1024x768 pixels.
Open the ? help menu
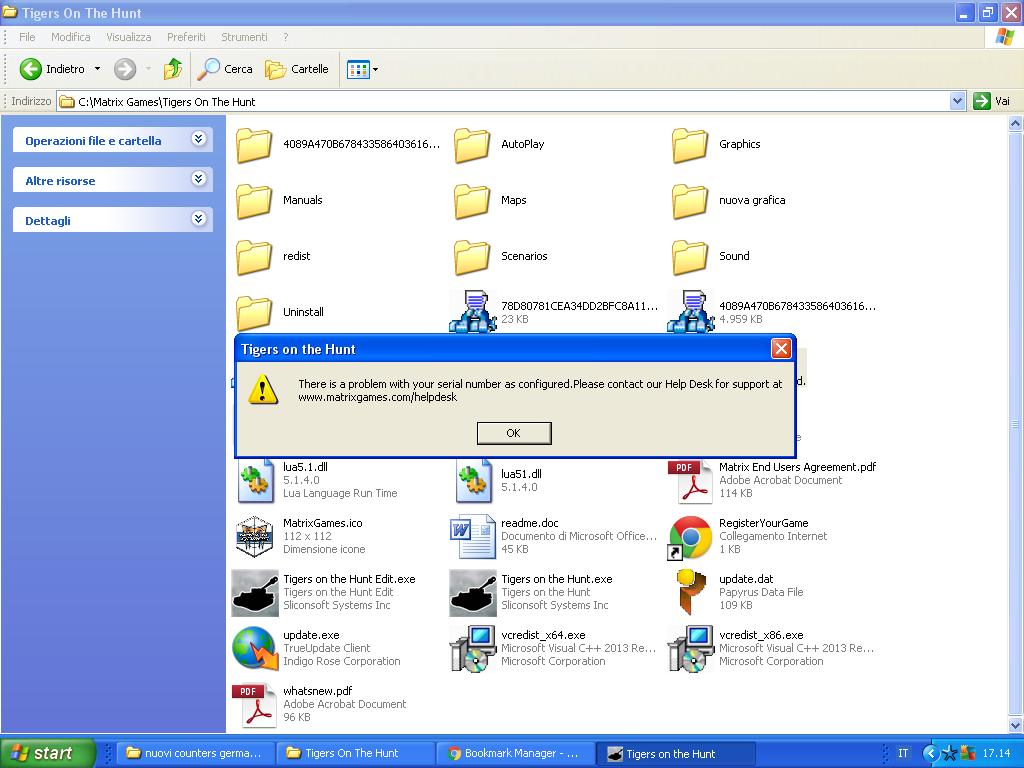[x=285, y=37]
